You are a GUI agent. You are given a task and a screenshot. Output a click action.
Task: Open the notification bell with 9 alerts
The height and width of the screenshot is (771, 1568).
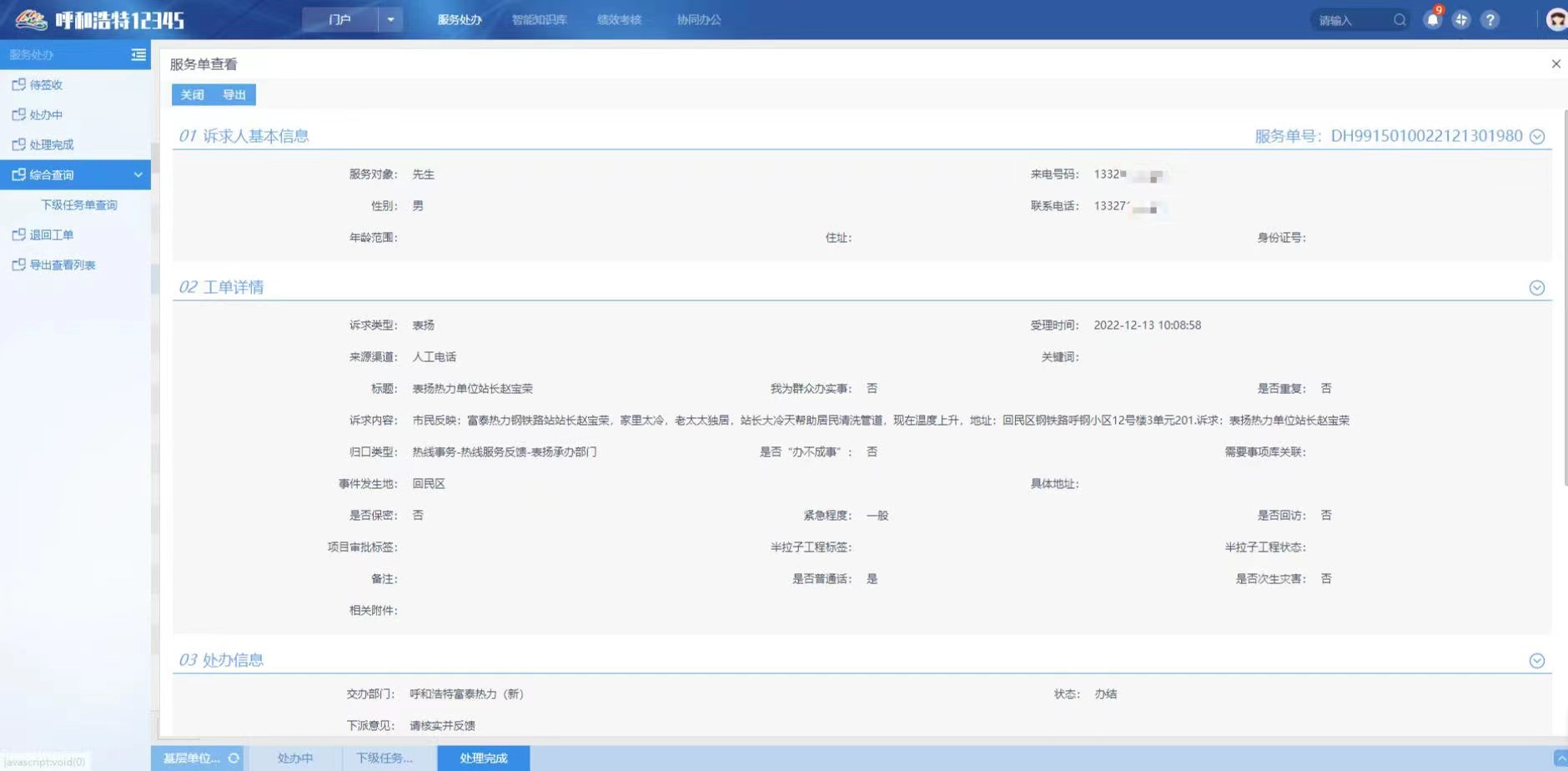[1432, 20]
